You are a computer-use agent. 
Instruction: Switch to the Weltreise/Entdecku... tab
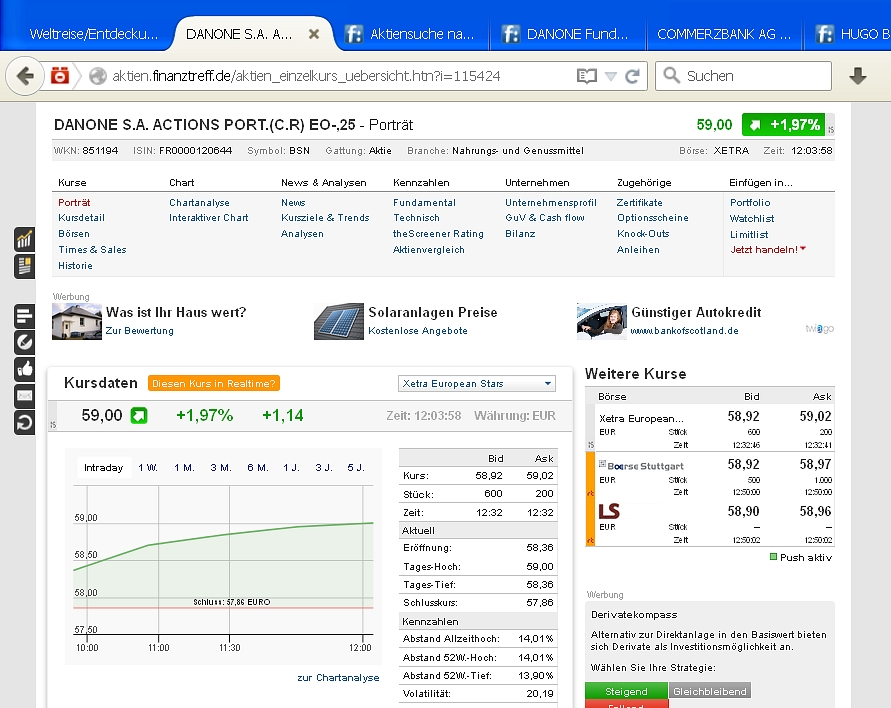click(94, 34)
